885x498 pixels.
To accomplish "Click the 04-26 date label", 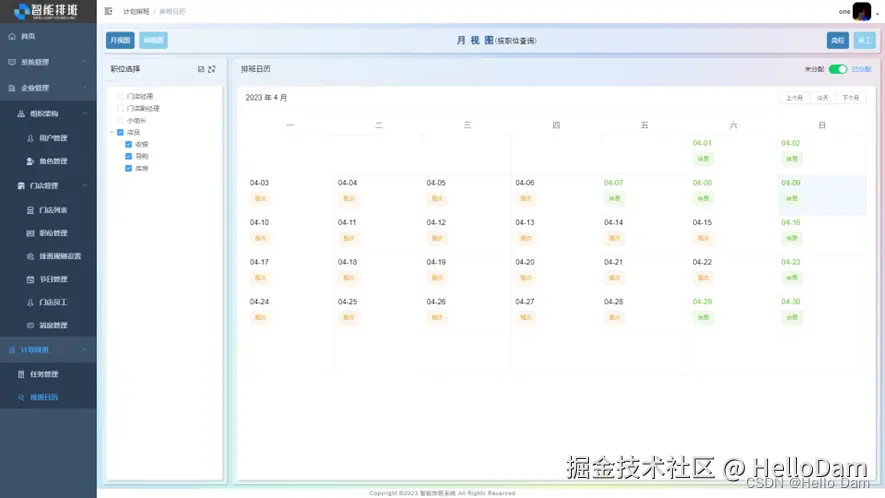I will point(436,302).
